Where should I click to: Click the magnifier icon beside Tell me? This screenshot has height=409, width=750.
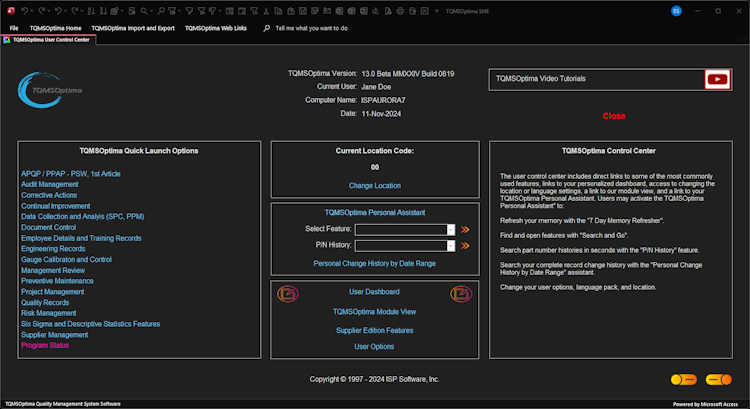(x=266, y=28)
